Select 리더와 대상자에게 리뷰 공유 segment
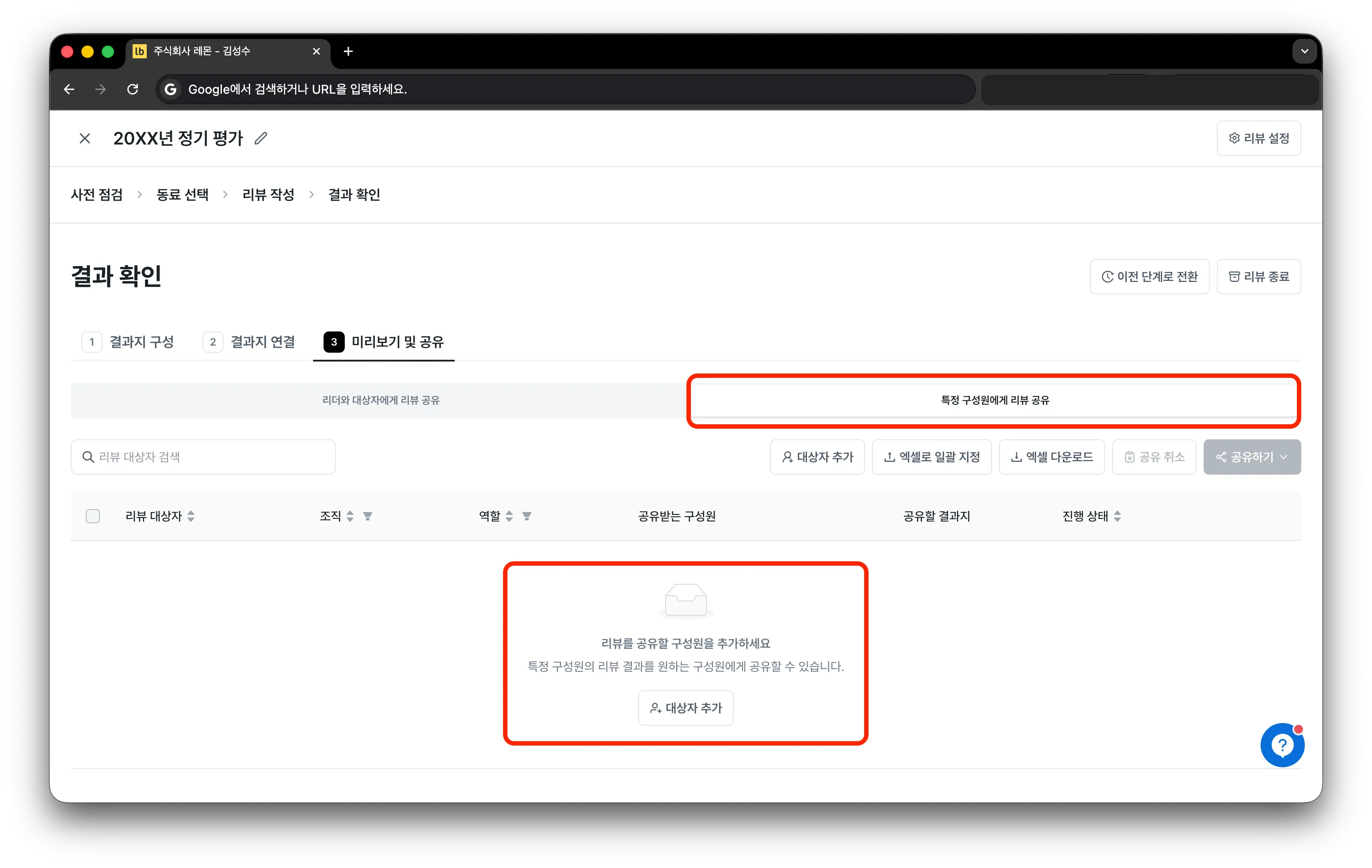This screenshot has width=1372, height=868. 381,400
